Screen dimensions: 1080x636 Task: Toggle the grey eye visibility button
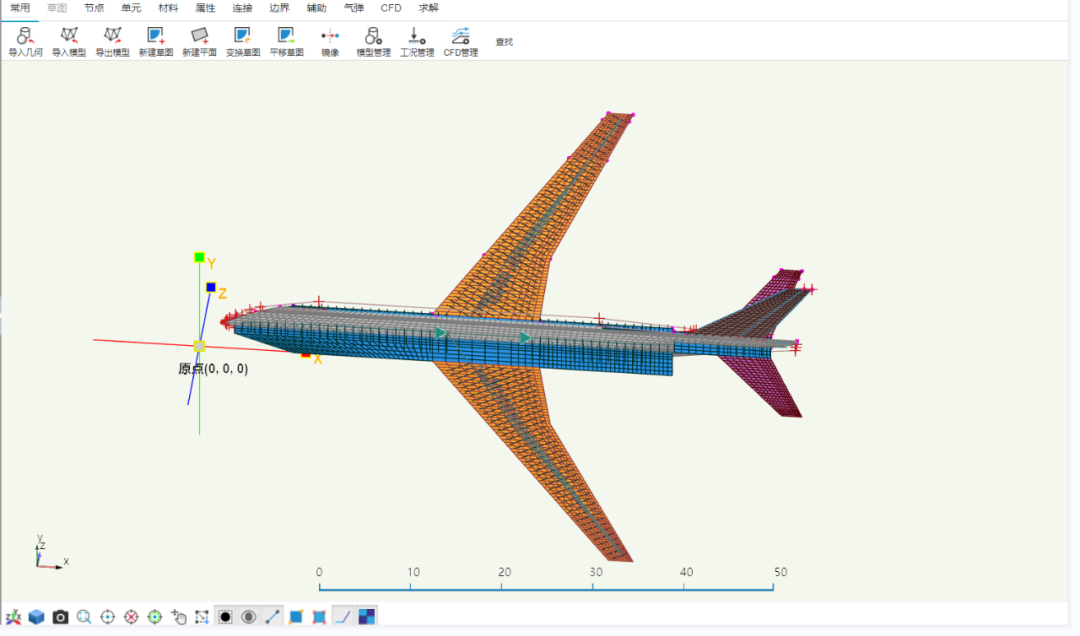pyautogui.click(x=249, y=617)
